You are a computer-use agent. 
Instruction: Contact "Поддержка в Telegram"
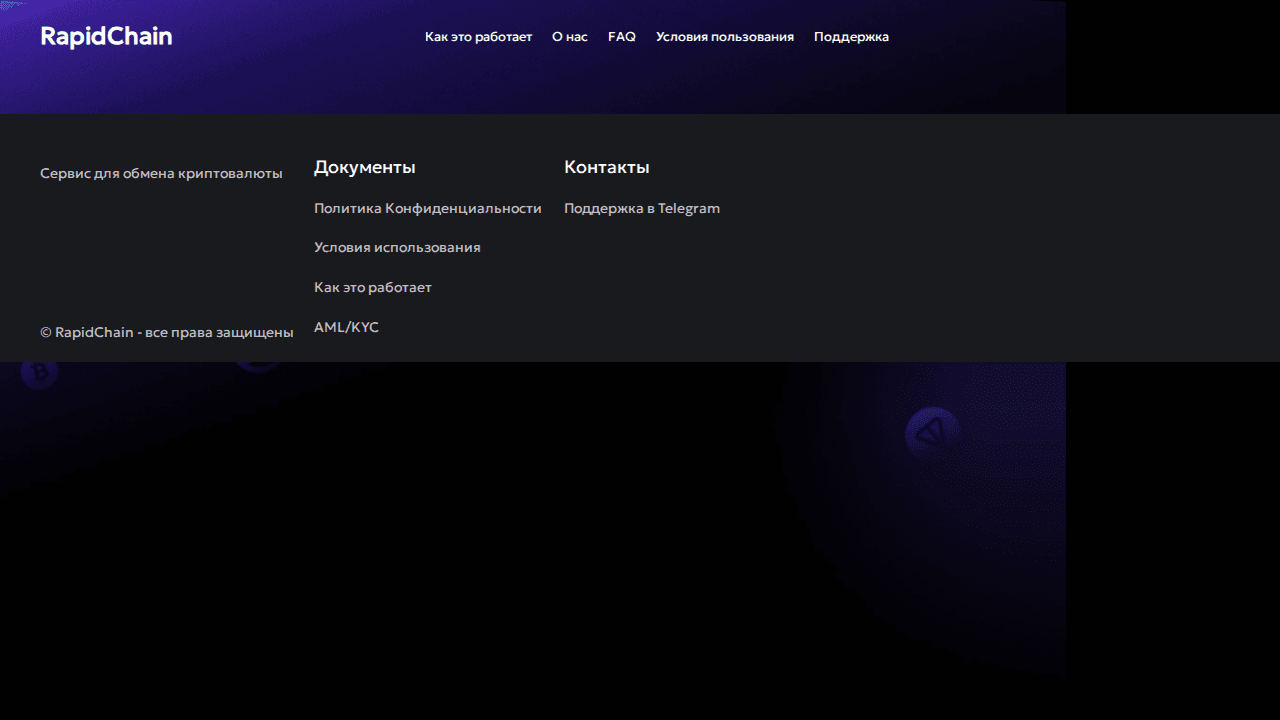pos(641,209)
